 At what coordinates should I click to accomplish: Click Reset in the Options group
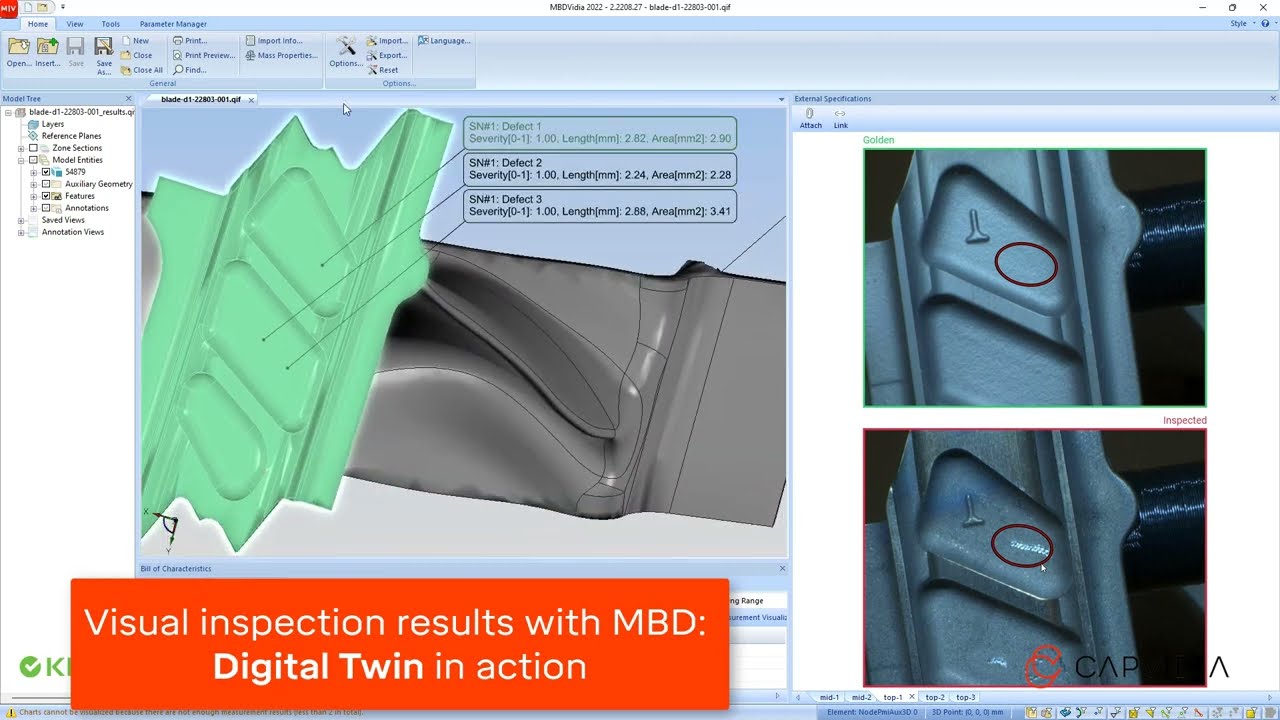click(x=383, y=70)
